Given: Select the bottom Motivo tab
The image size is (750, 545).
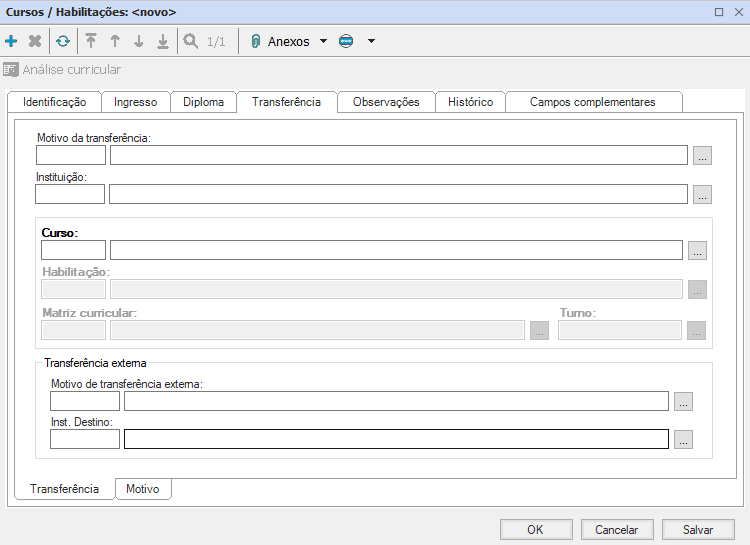Looking at the screenshot, I should [x=143, y=489].
